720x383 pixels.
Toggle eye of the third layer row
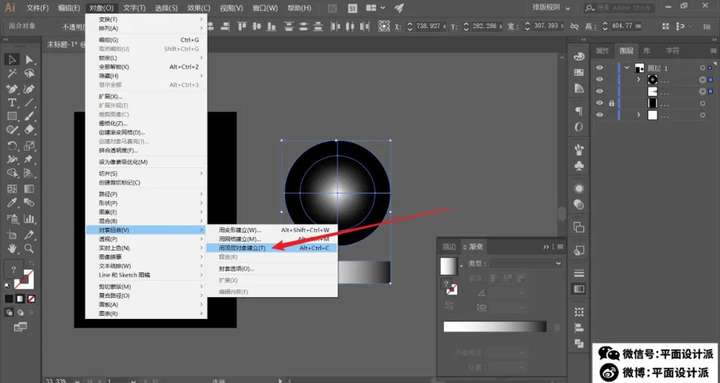[600, 91]
